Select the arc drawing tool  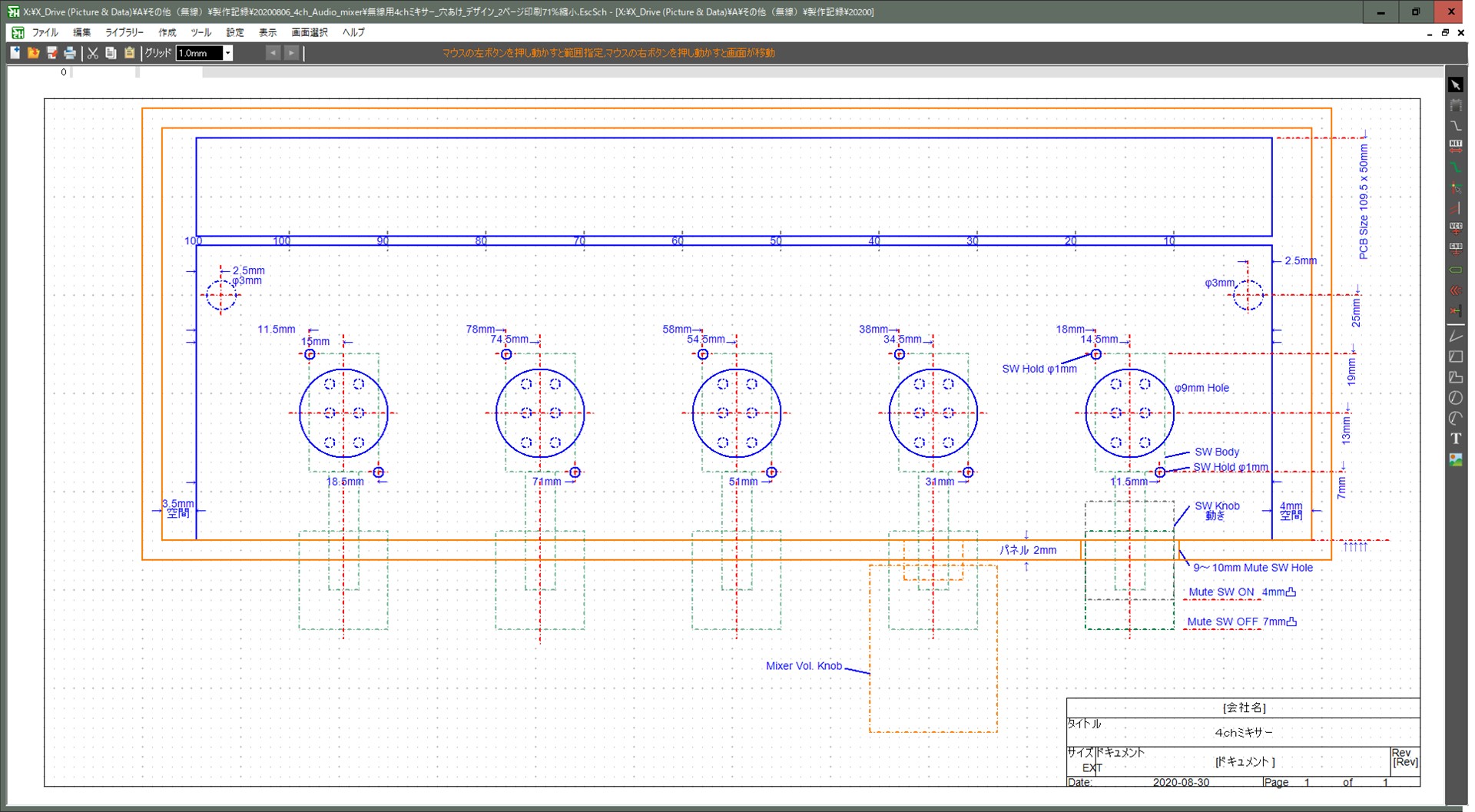pos(1456,418)
